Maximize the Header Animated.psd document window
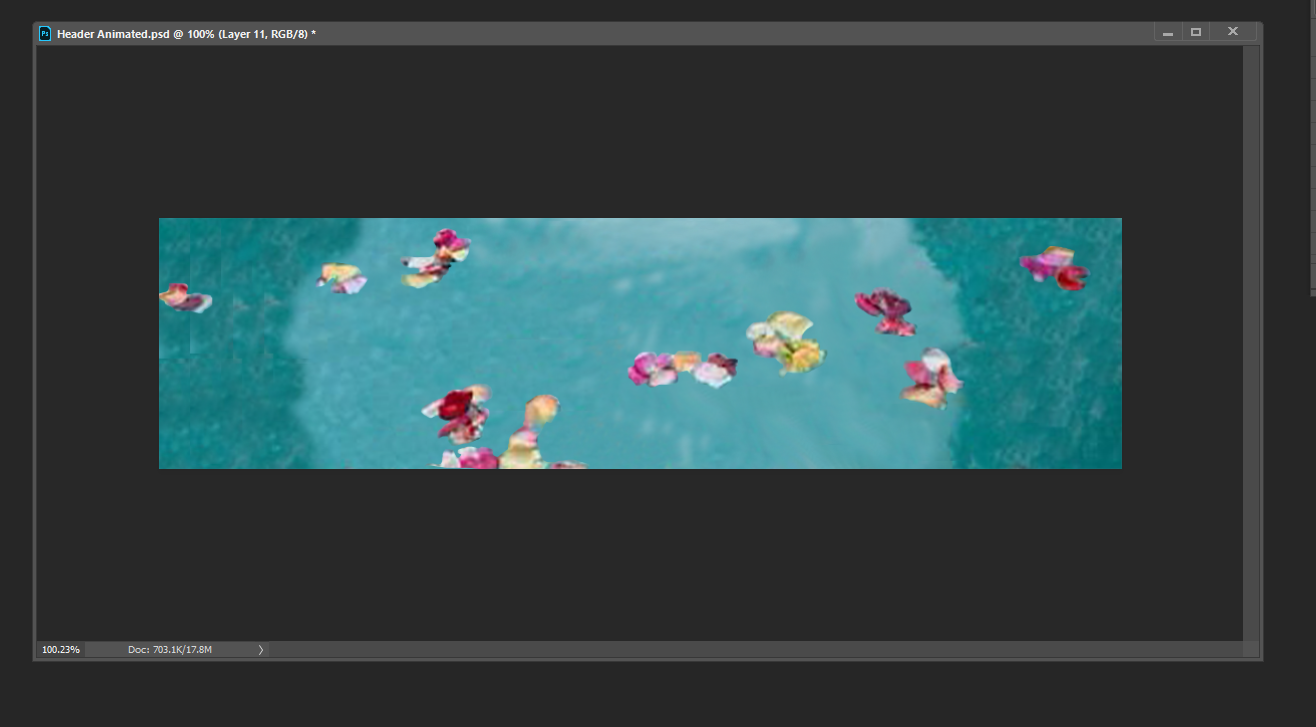The height and width of the screenshot is (727, 1316). tap(1195, 32)
